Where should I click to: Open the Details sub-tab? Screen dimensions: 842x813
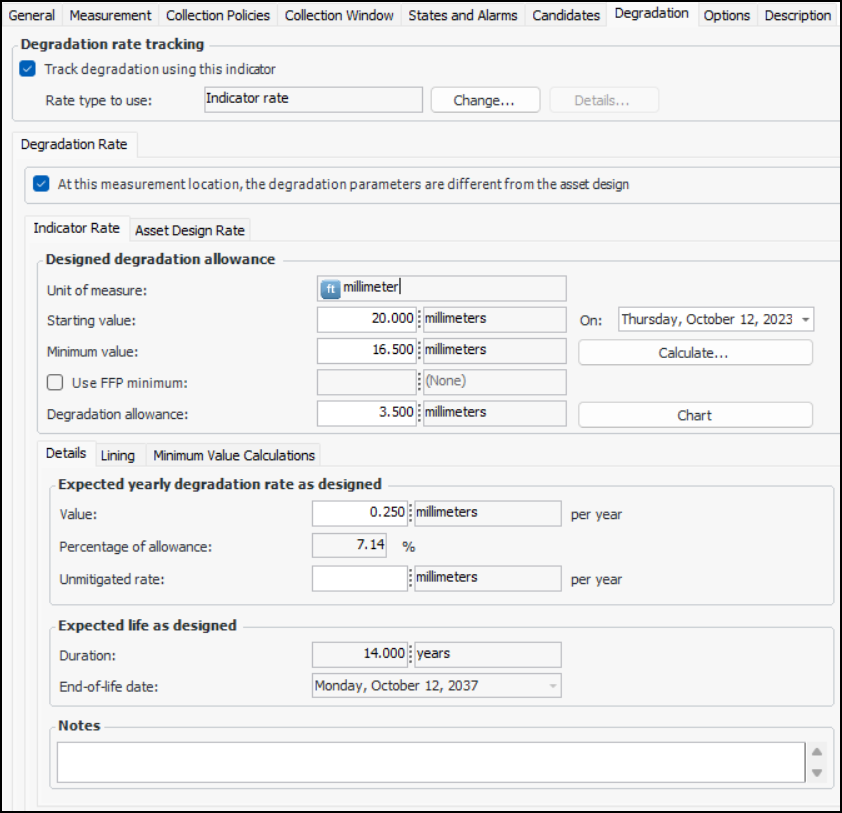[66, 453]
